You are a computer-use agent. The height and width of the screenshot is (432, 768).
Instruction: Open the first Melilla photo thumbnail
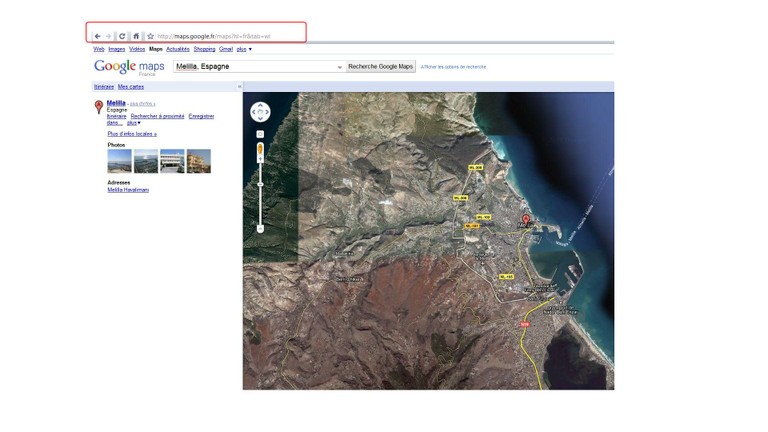pos(119,161)
